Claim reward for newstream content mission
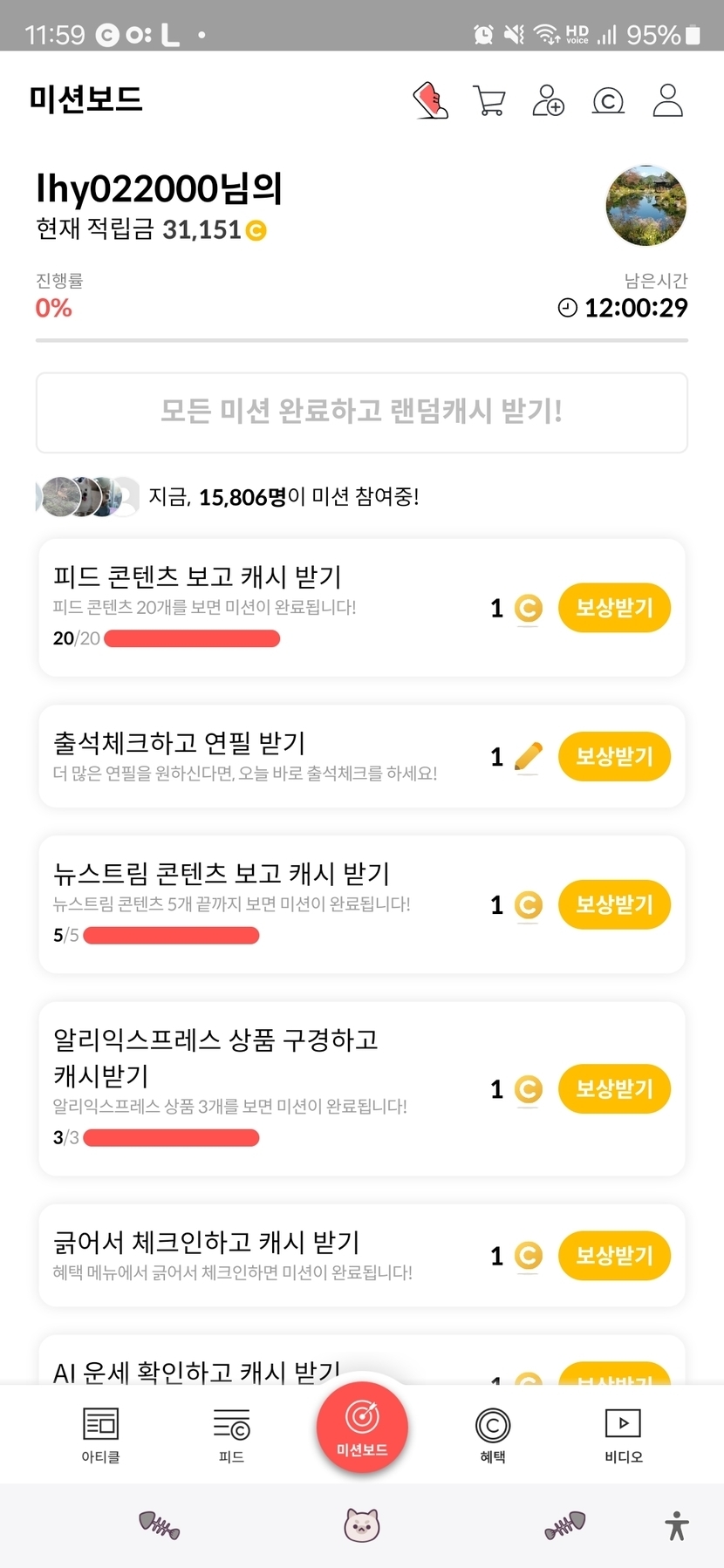 613,904
